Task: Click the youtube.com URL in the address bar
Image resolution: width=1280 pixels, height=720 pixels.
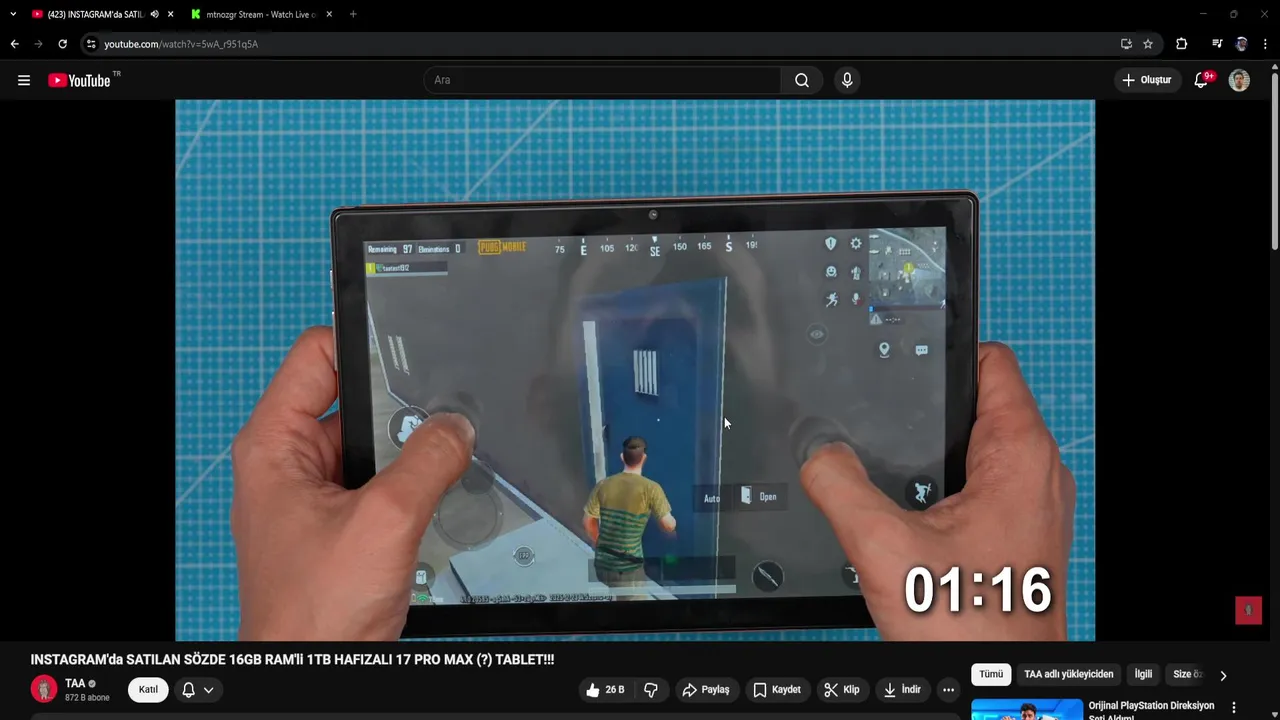Action: [x=181, y=44]
